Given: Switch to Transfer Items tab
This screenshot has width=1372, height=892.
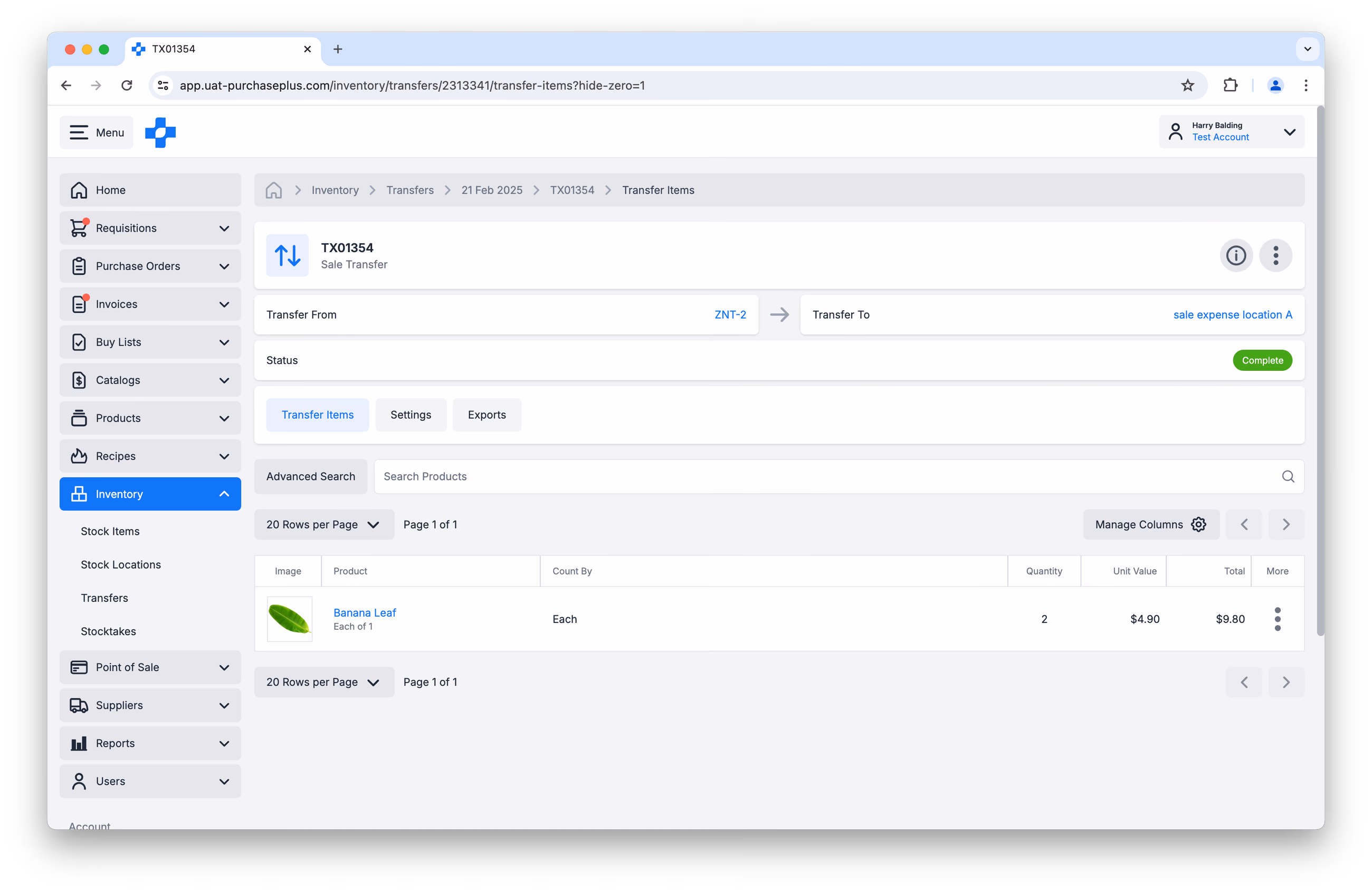Looking at the screenshot, I should 318,415.
